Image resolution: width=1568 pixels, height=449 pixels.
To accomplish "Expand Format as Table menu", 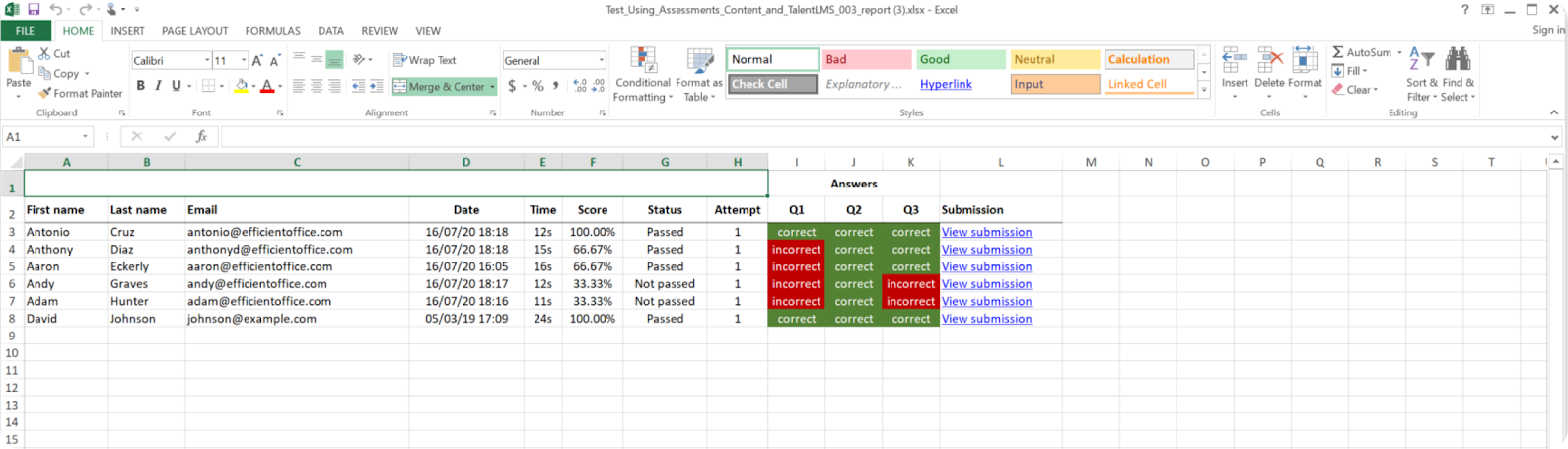I will click(698, 75).
